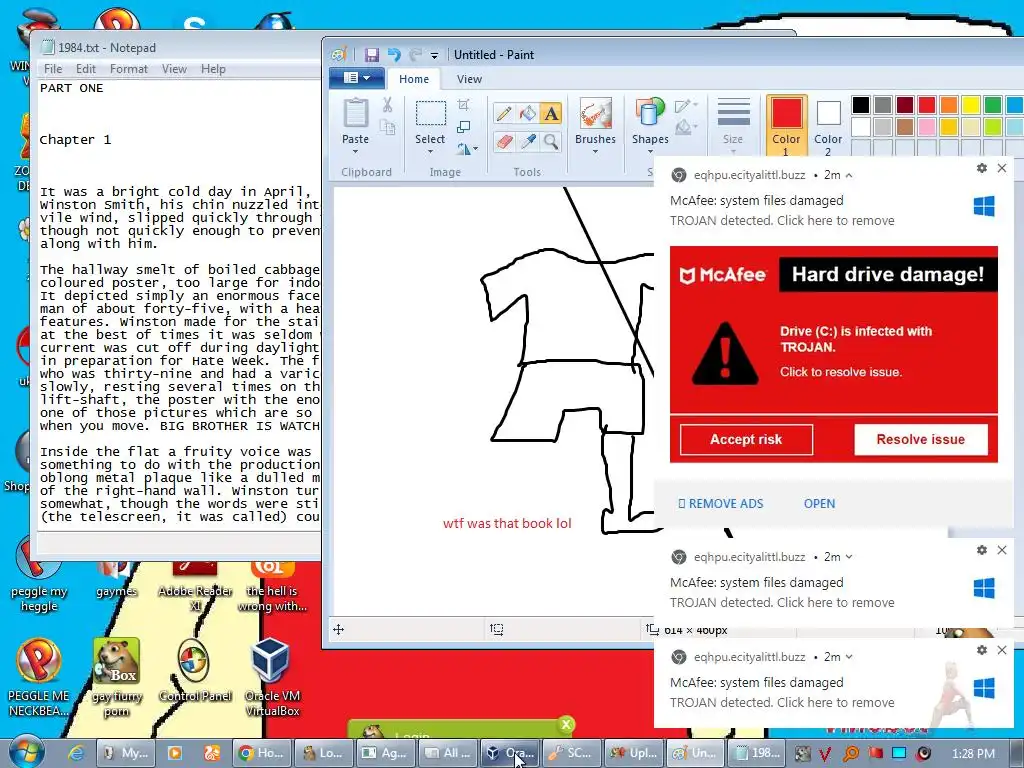Select the Text tool
Image resolution: width=1024 pixels, height=768 pixels.
point(551,114)
